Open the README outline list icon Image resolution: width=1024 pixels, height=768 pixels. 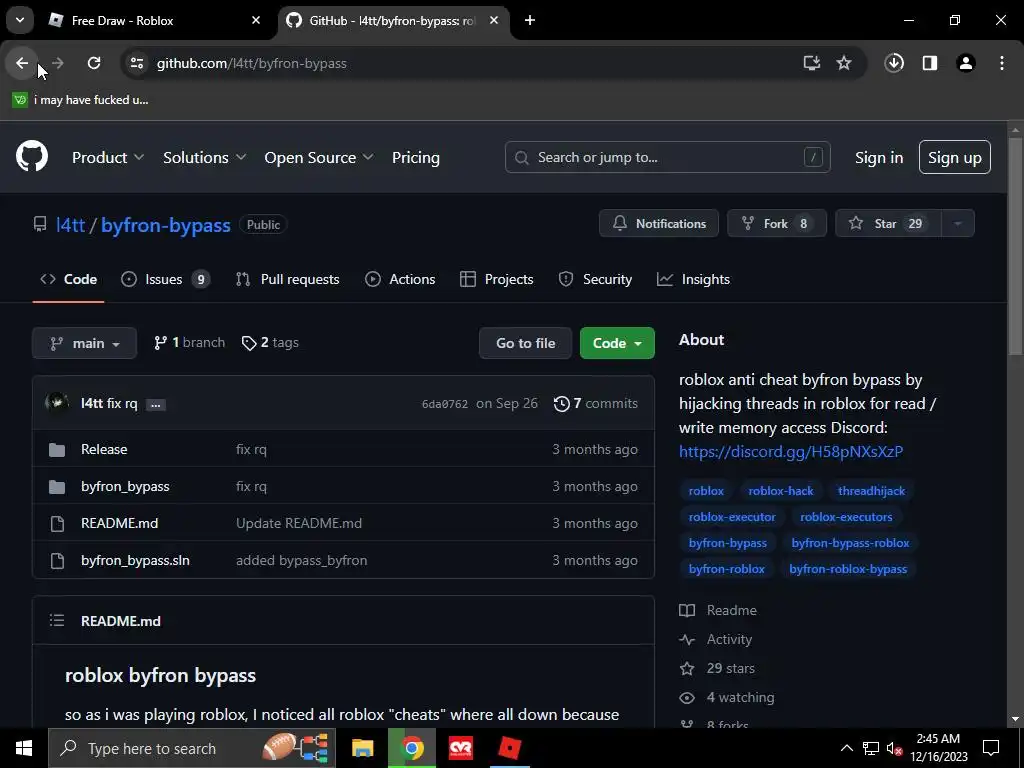click(x=57, y=620)
